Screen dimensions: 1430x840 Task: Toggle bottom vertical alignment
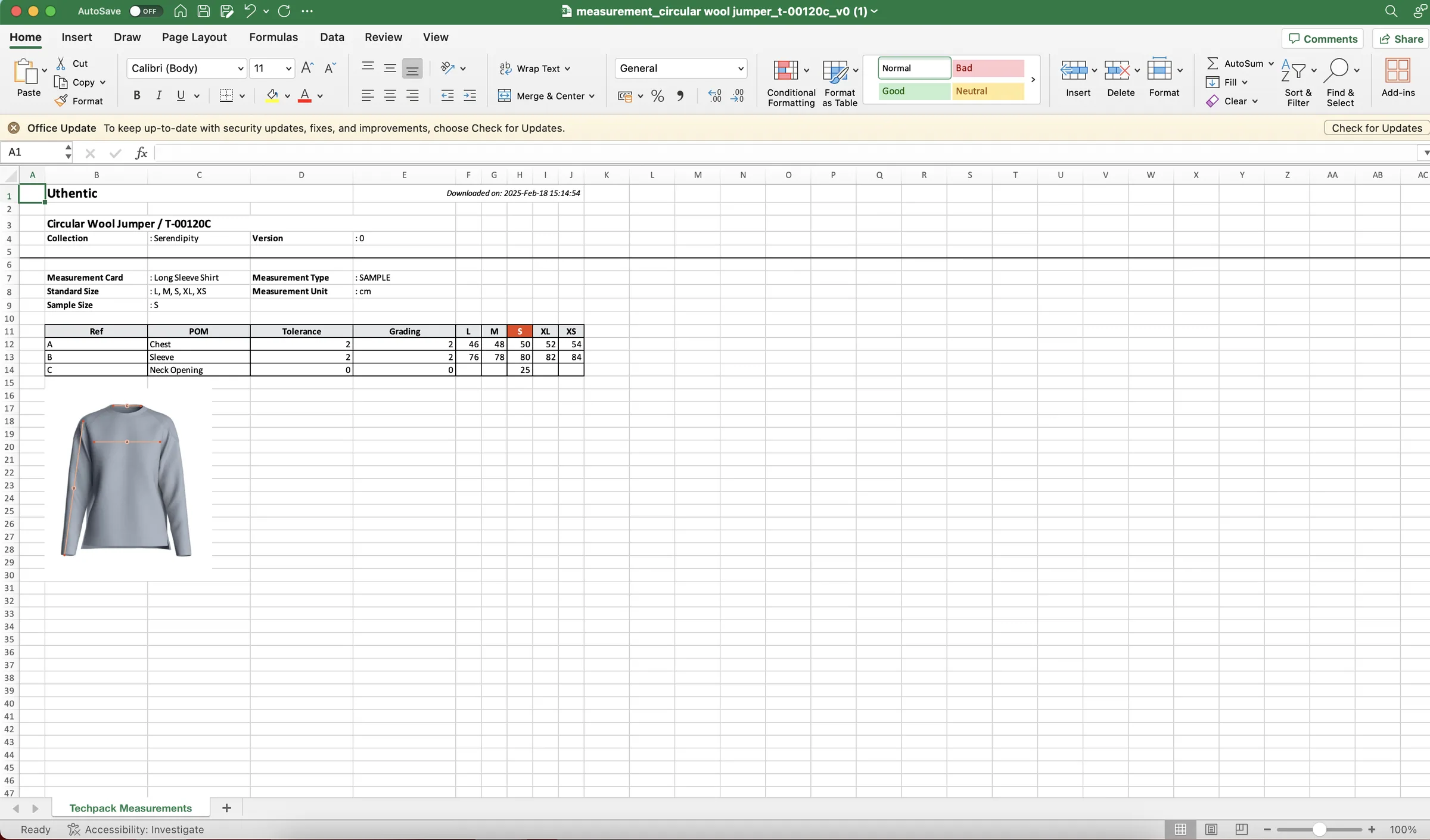pyautogui.click(x=412, y=69)
